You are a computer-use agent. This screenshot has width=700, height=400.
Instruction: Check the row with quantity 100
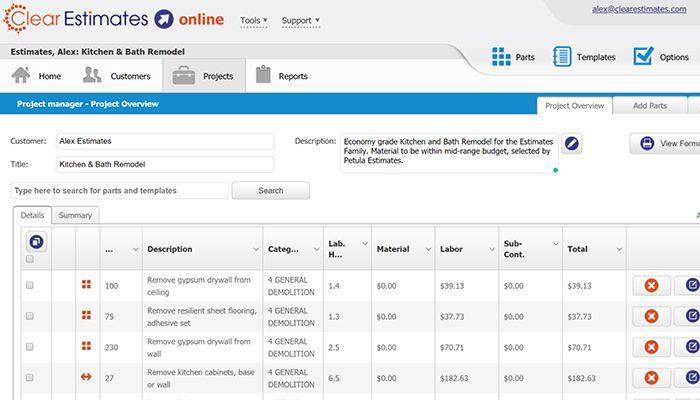click(x=29, y=285)
